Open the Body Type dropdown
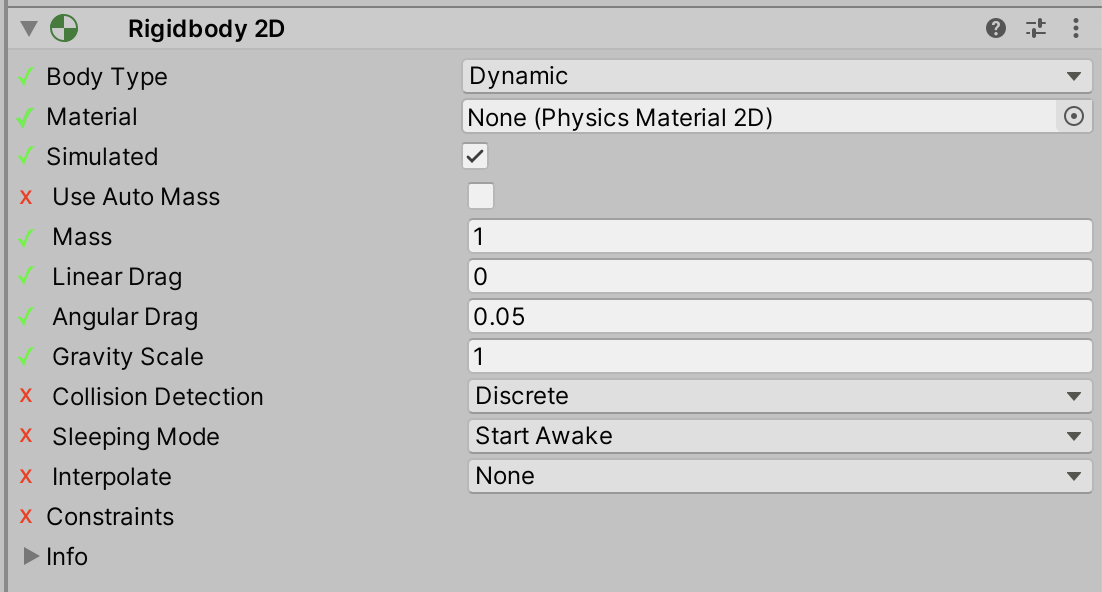 tap(777, 76)
